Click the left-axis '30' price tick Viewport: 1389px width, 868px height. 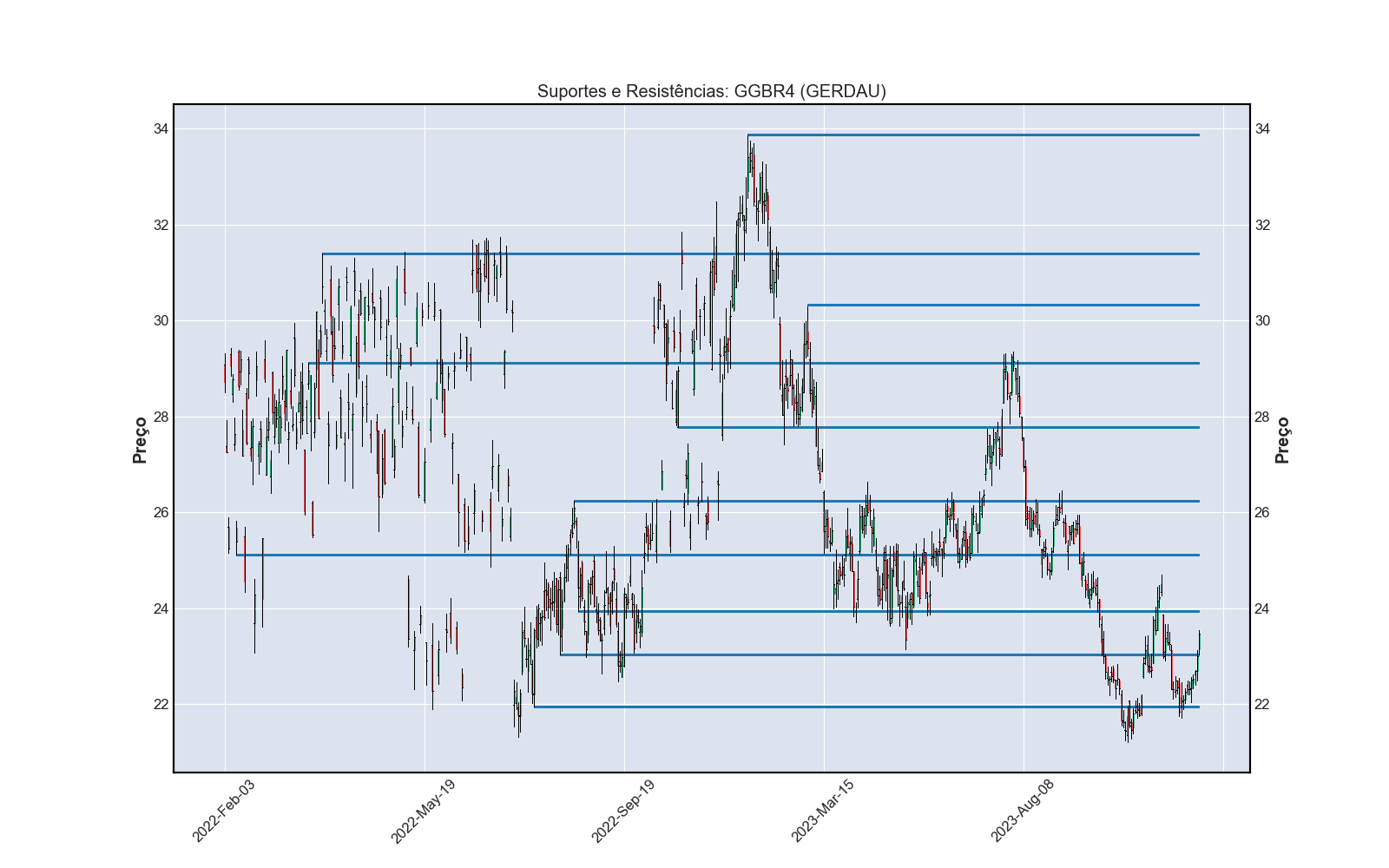click(x=161, y=321)
